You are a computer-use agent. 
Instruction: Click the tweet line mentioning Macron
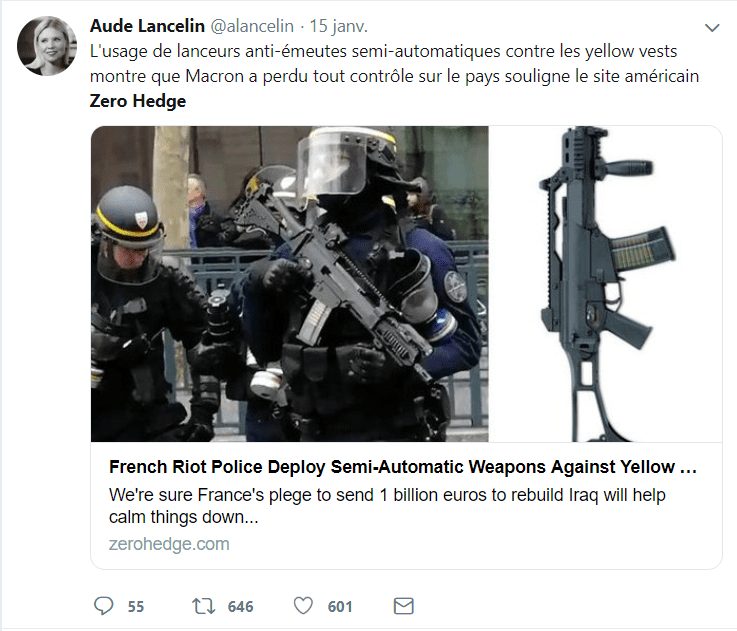[394, 76]
